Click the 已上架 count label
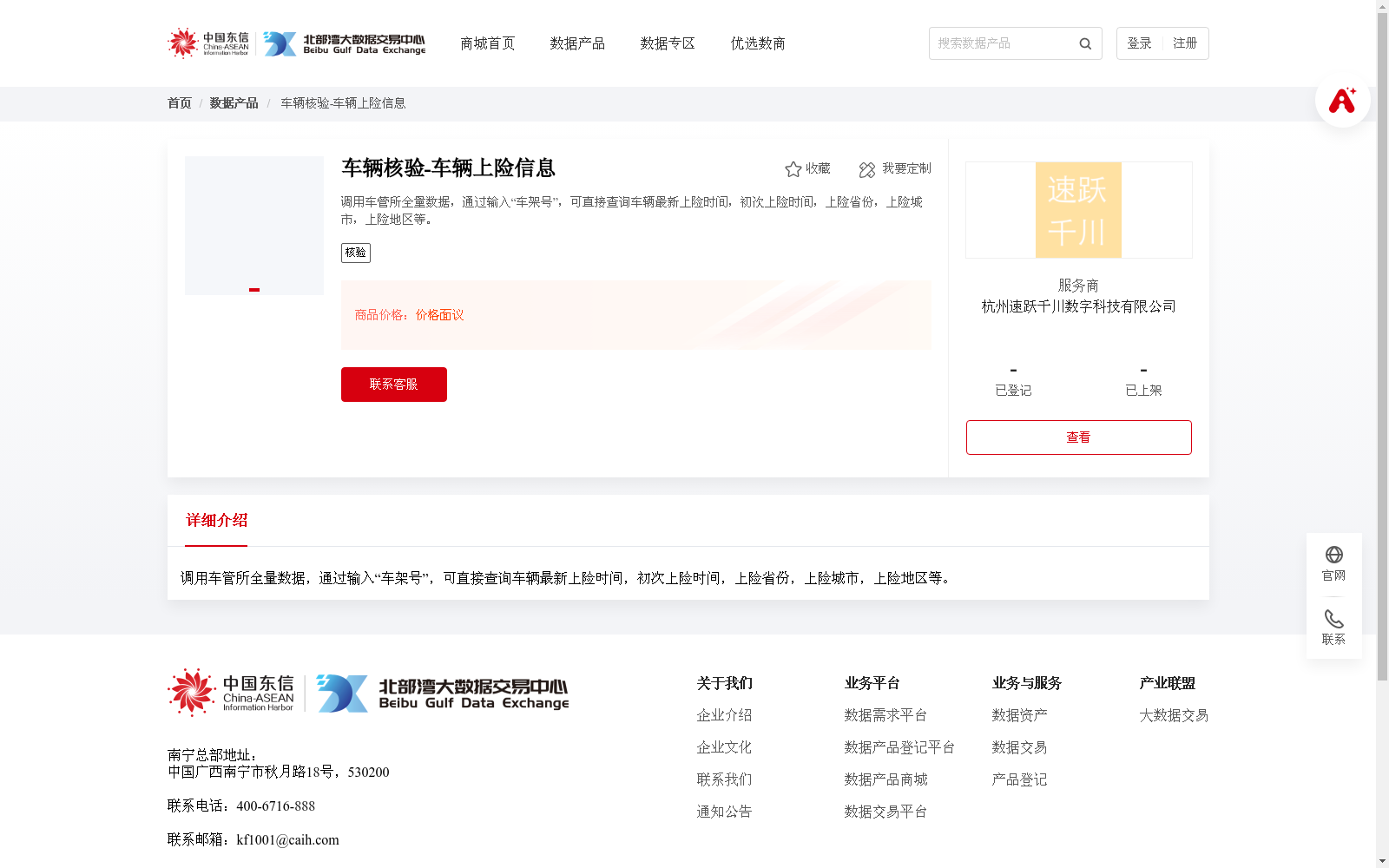Screen dimensions: 1389x868 tap(1143, 391)
